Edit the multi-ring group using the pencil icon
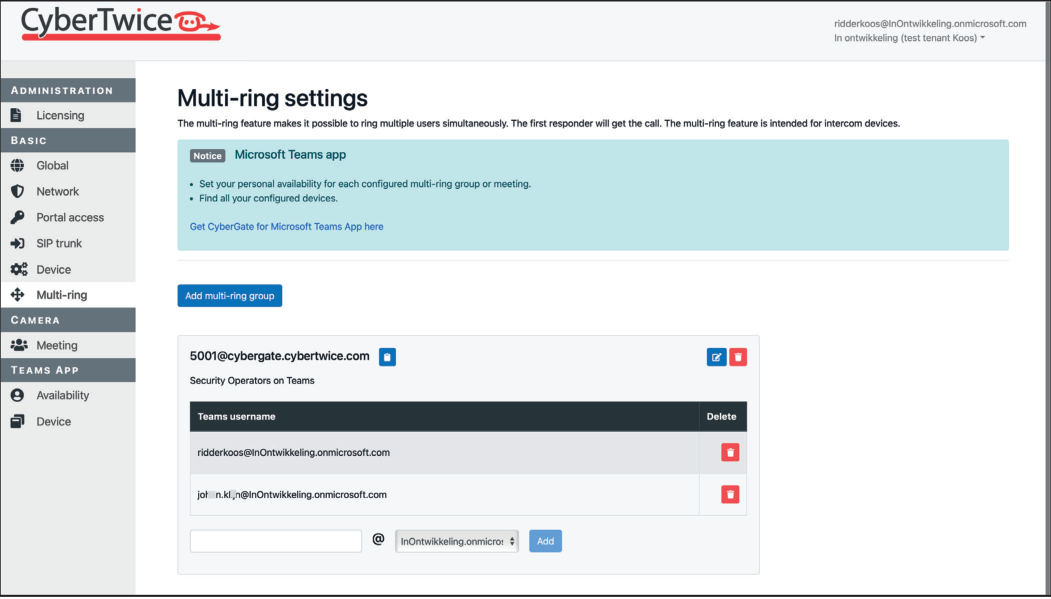The width and height of the screenshot is (1051, 599). tap(716, 356)
